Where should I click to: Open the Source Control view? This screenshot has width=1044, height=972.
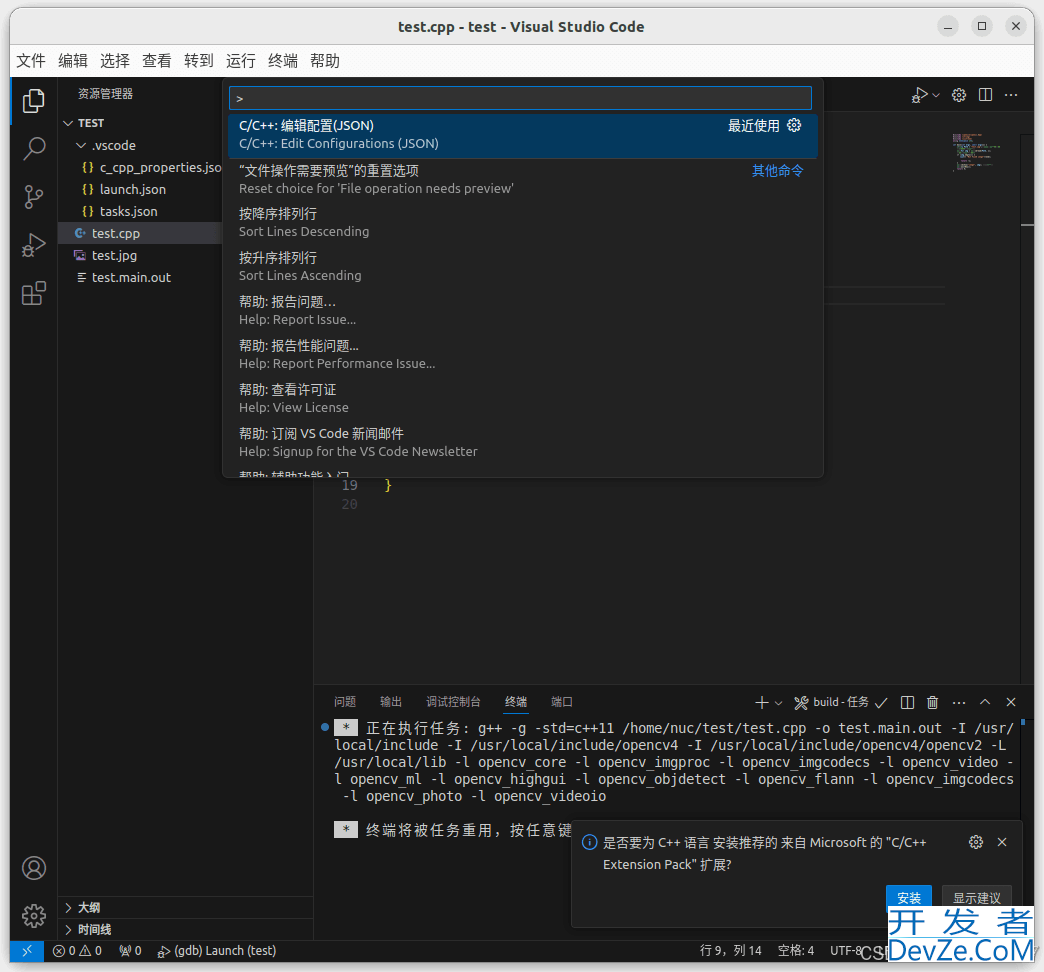point(33,197)
